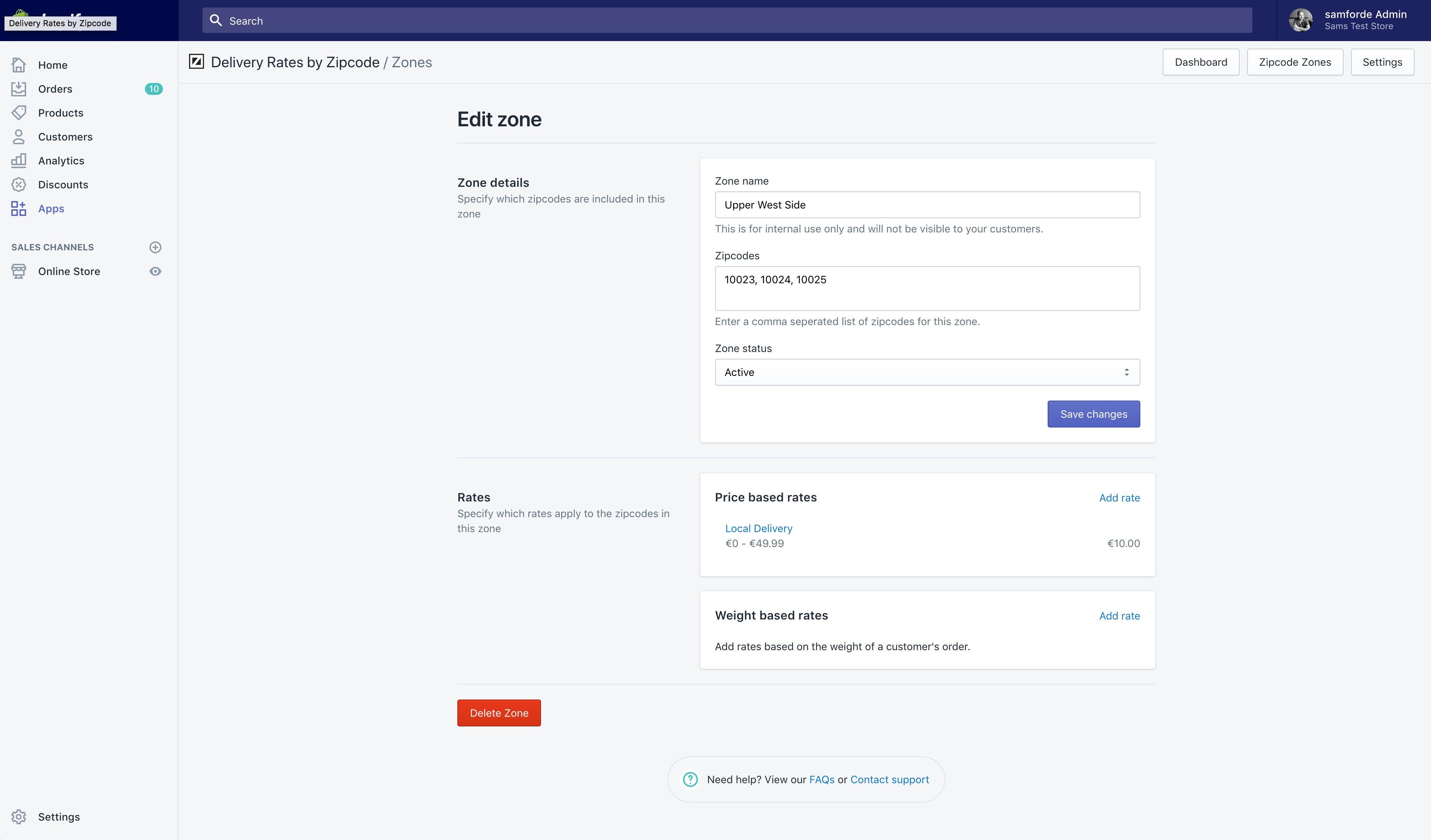This screenshot has width=1431, height=840.
Task: Click the Delivery Rates by Zipcode app icon
Action: point(197,61)
